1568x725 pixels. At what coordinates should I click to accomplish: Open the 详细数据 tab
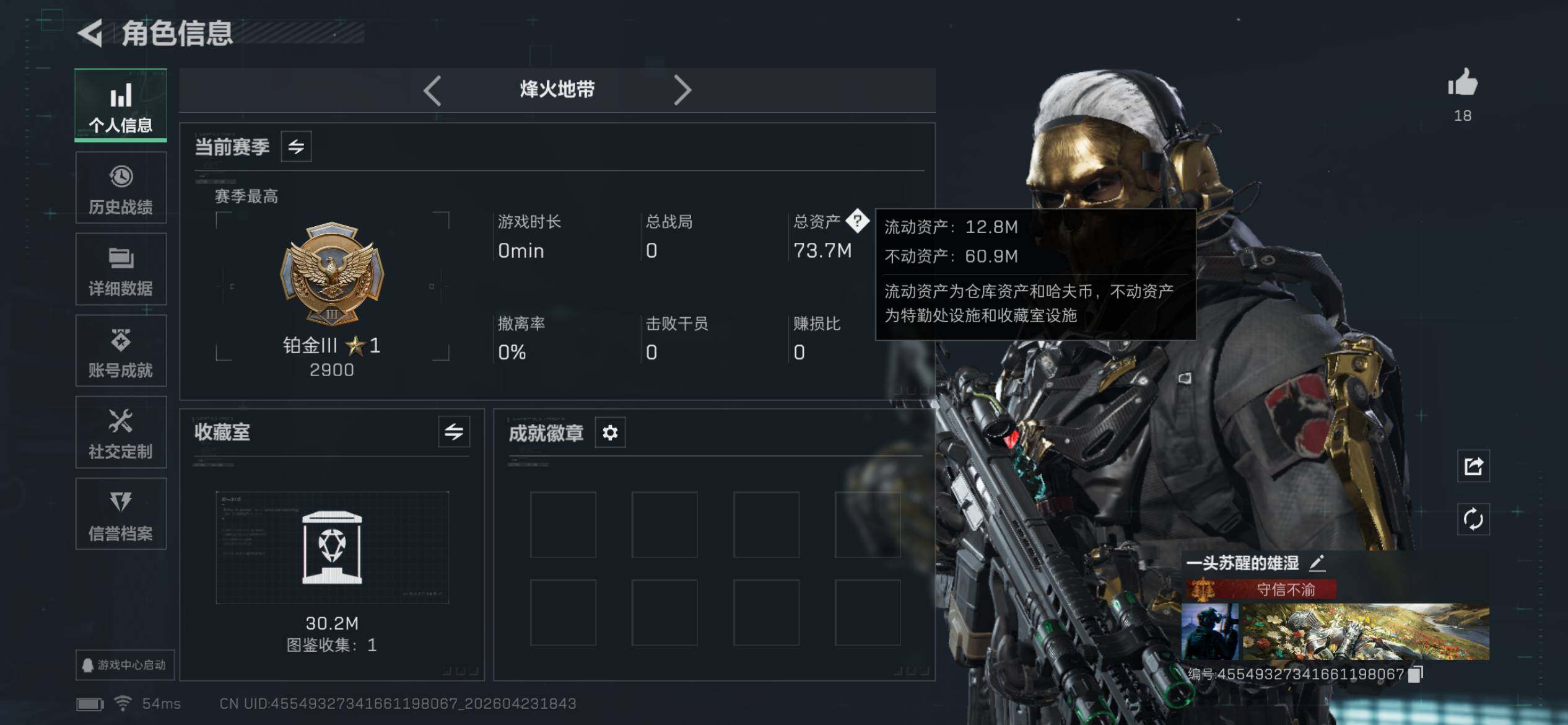pyautogui.click(x=121, y=270)
